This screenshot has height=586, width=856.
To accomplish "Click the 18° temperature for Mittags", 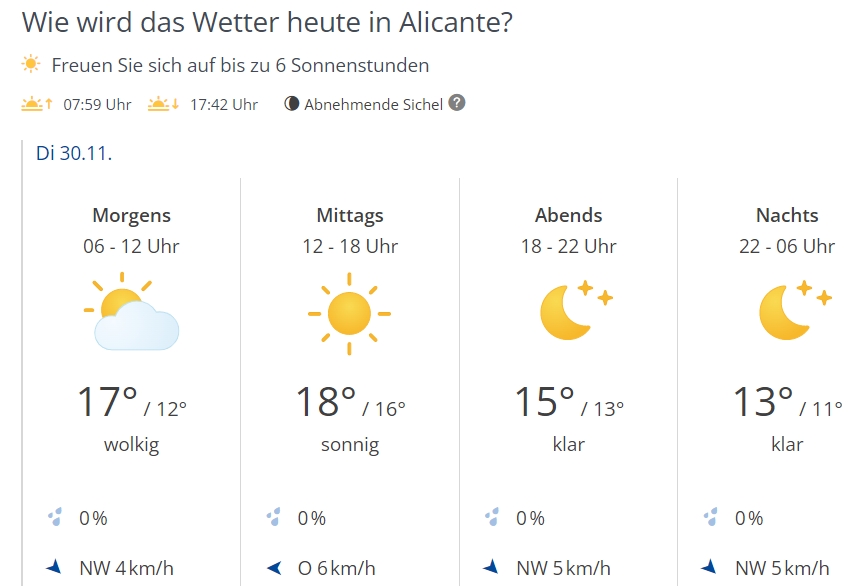I will (326, 401).
